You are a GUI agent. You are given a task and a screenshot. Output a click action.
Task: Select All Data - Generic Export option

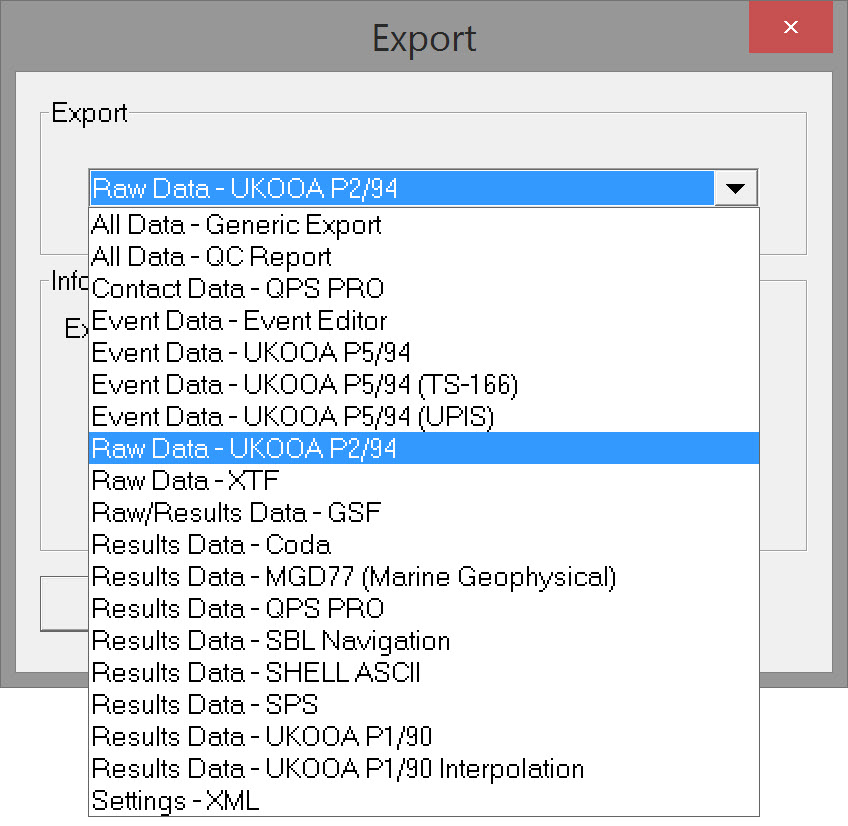click(237, 225)
